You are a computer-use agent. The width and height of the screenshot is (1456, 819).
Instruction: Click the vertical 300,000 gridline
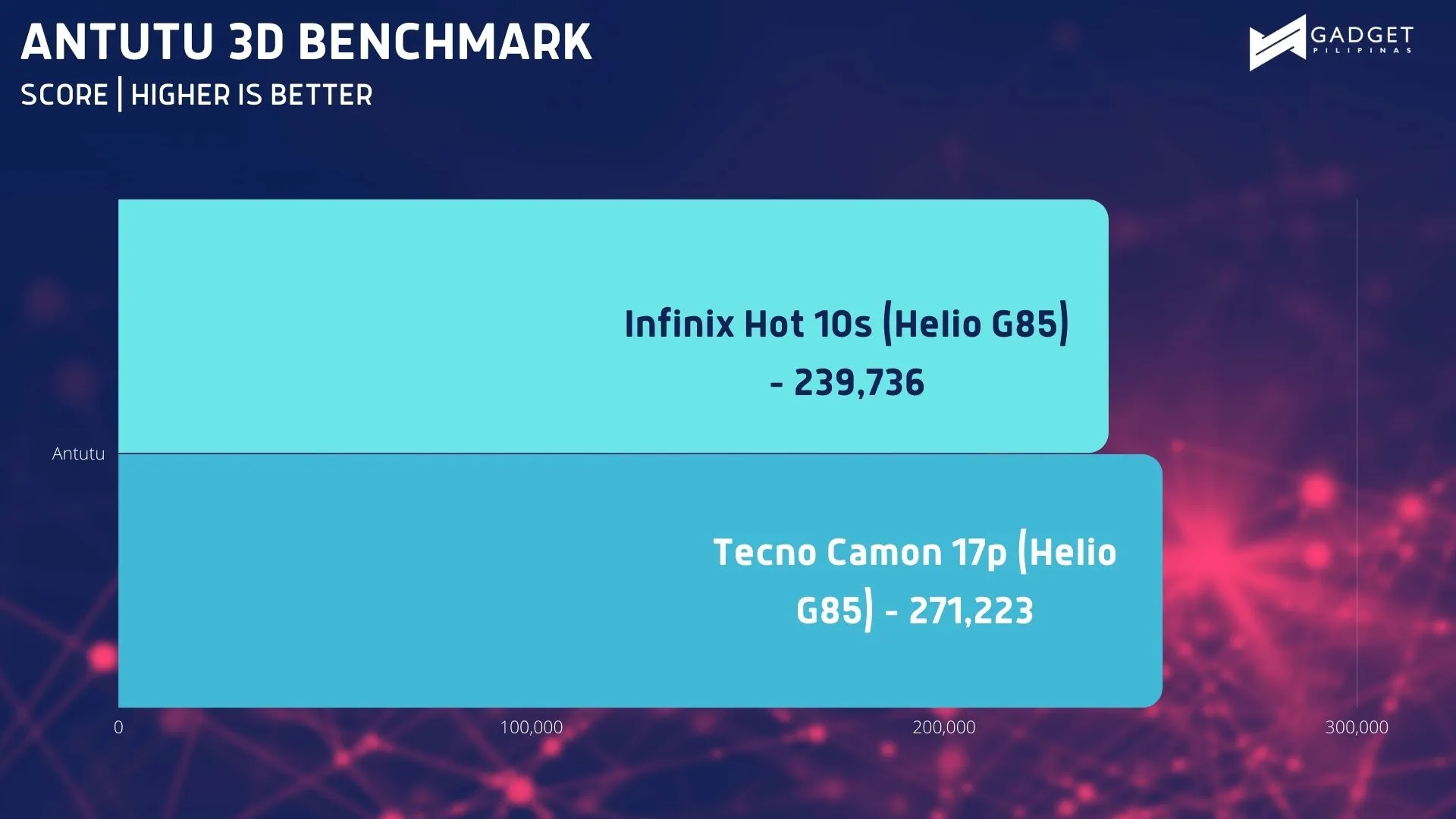click(1357, 453)
